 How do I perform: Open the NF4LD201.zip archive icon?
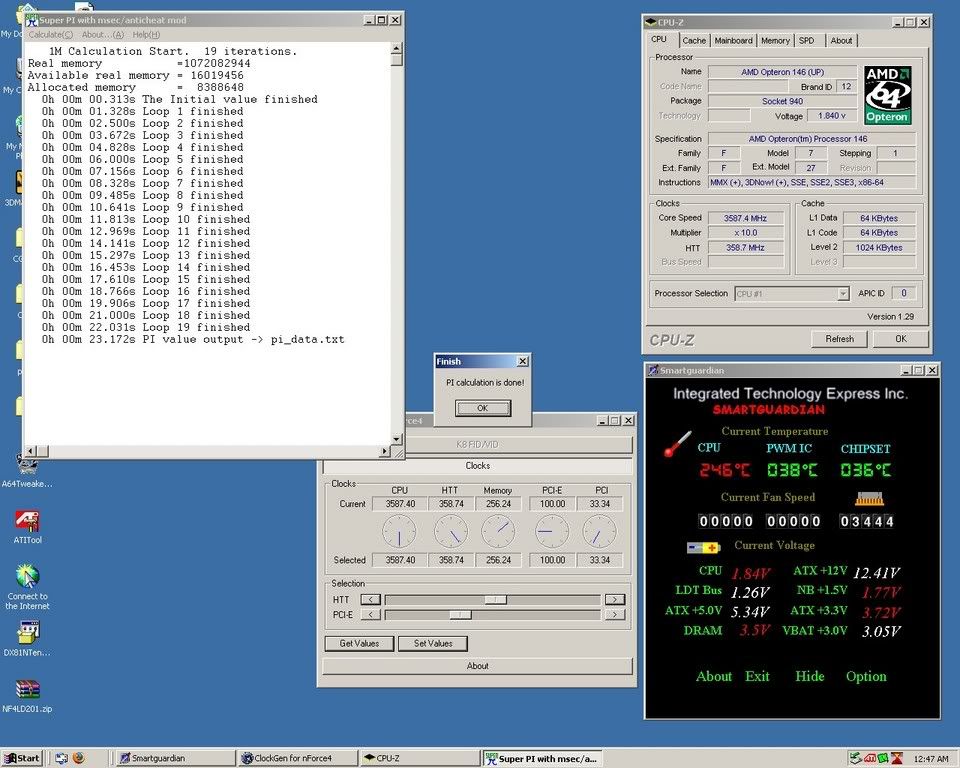pos(27,690)
